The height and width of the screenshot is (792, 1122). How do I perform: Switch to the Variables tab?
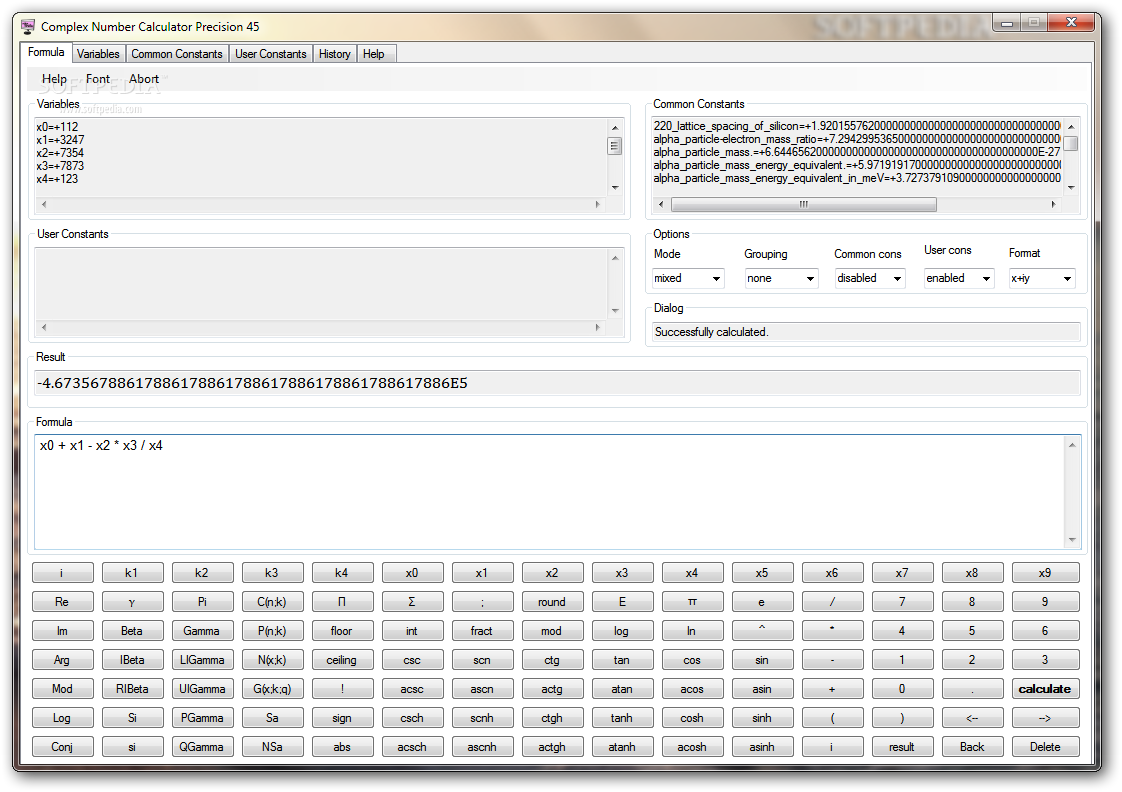point(98,54)
